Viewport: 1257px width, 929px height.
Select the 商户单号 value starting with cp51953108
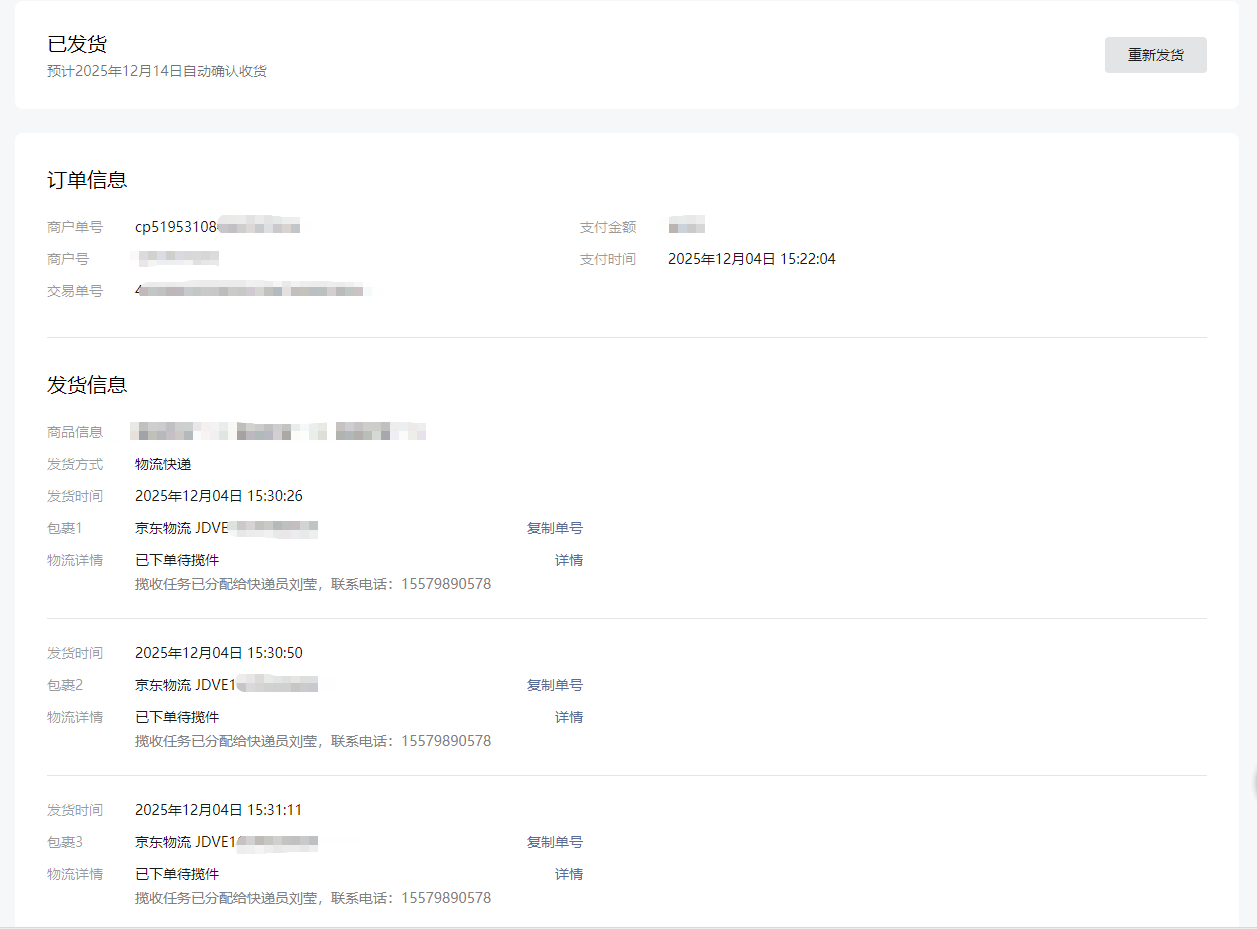pyautogui.click(x=217, y=227)
